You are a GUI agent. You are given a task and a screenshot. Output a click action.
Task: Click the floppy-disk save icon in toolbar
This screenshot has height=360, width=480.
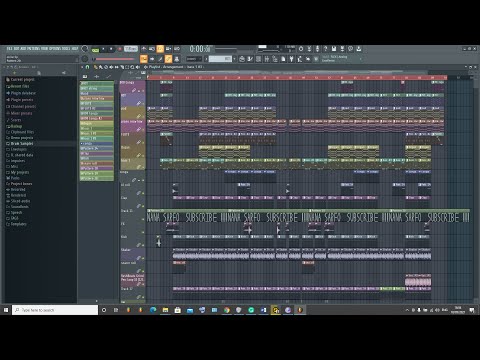[x=334, y=49]
